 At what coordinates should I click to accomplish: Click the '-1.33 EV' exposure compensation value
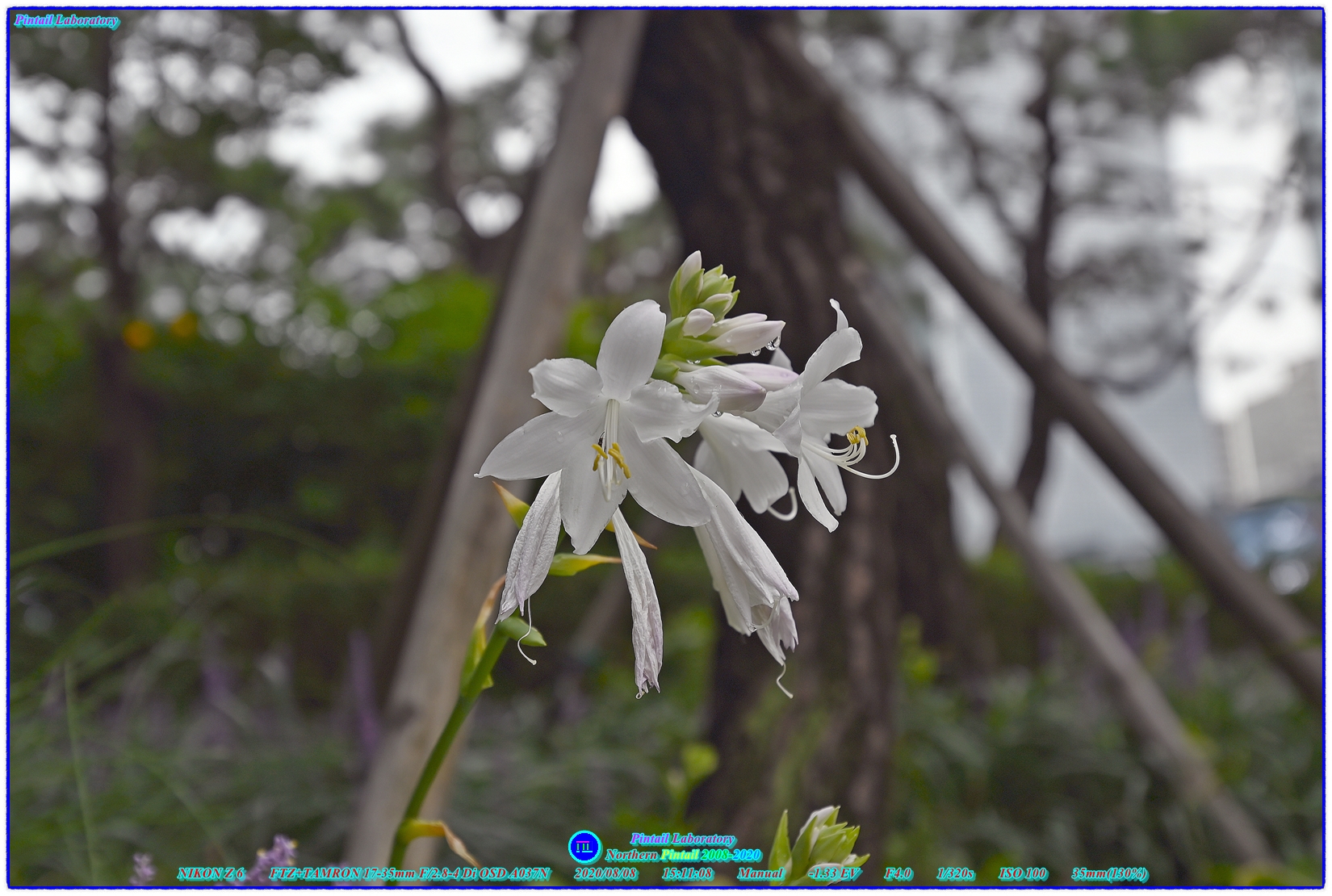[x=833, y=873]
